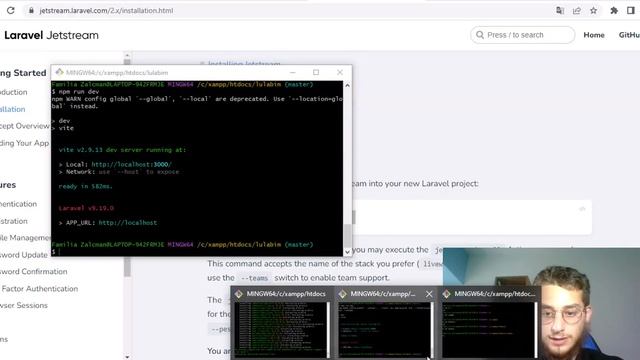
Task: Close the MINGW64 terminal window
Action: tap(340, 72)
